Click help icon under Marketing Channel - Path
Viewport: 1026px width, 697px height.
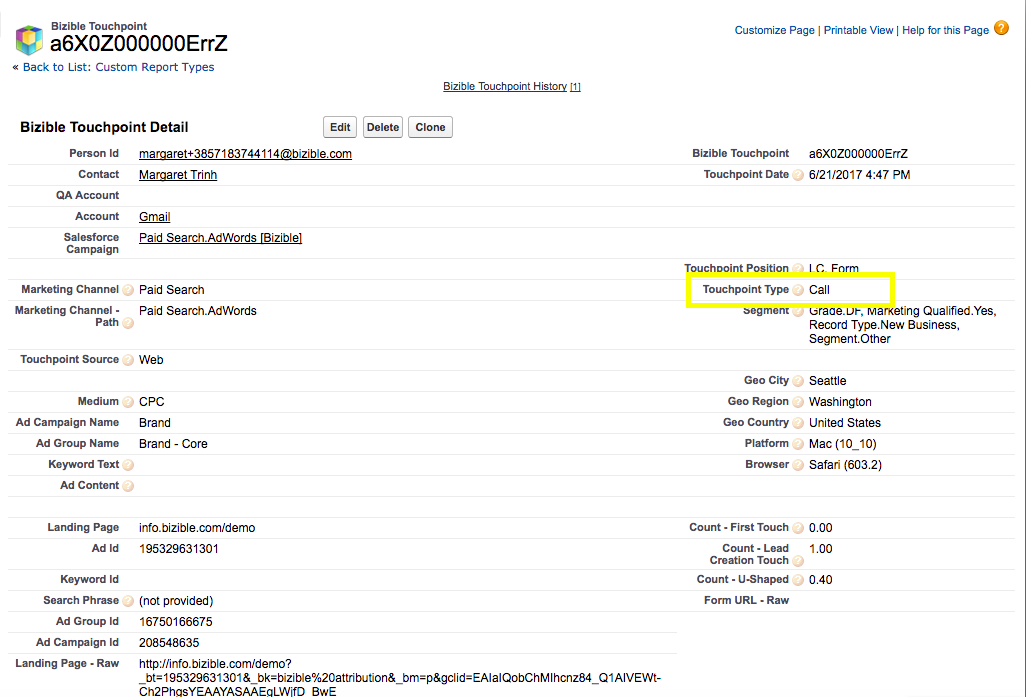click(x=128, y=323)
